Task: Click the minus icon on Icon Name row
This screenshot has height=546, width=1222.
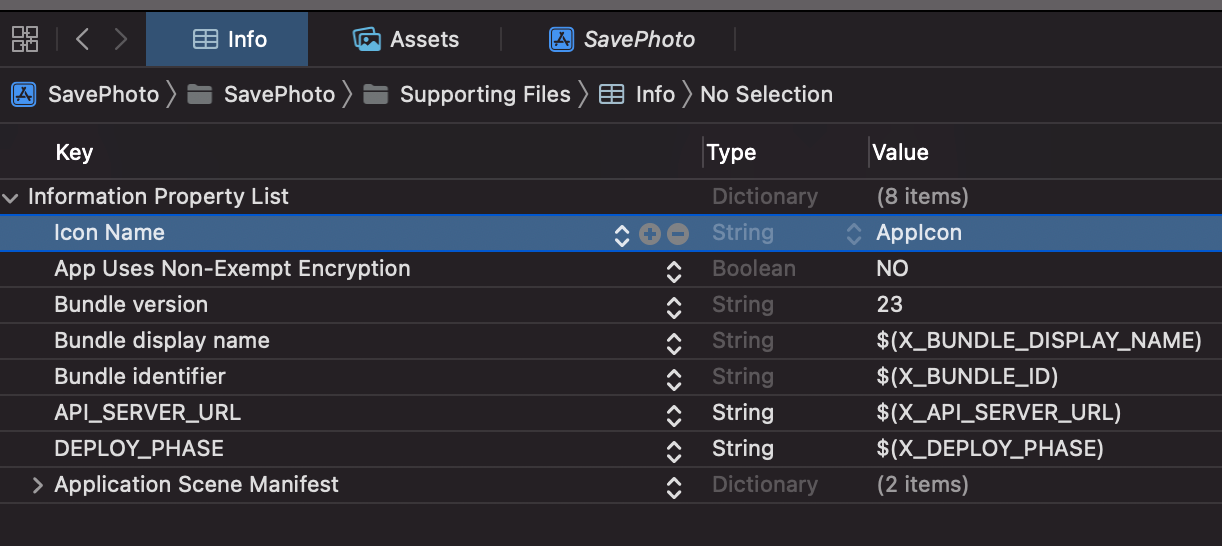Action: pyautogui.click(x=678, y=234)
